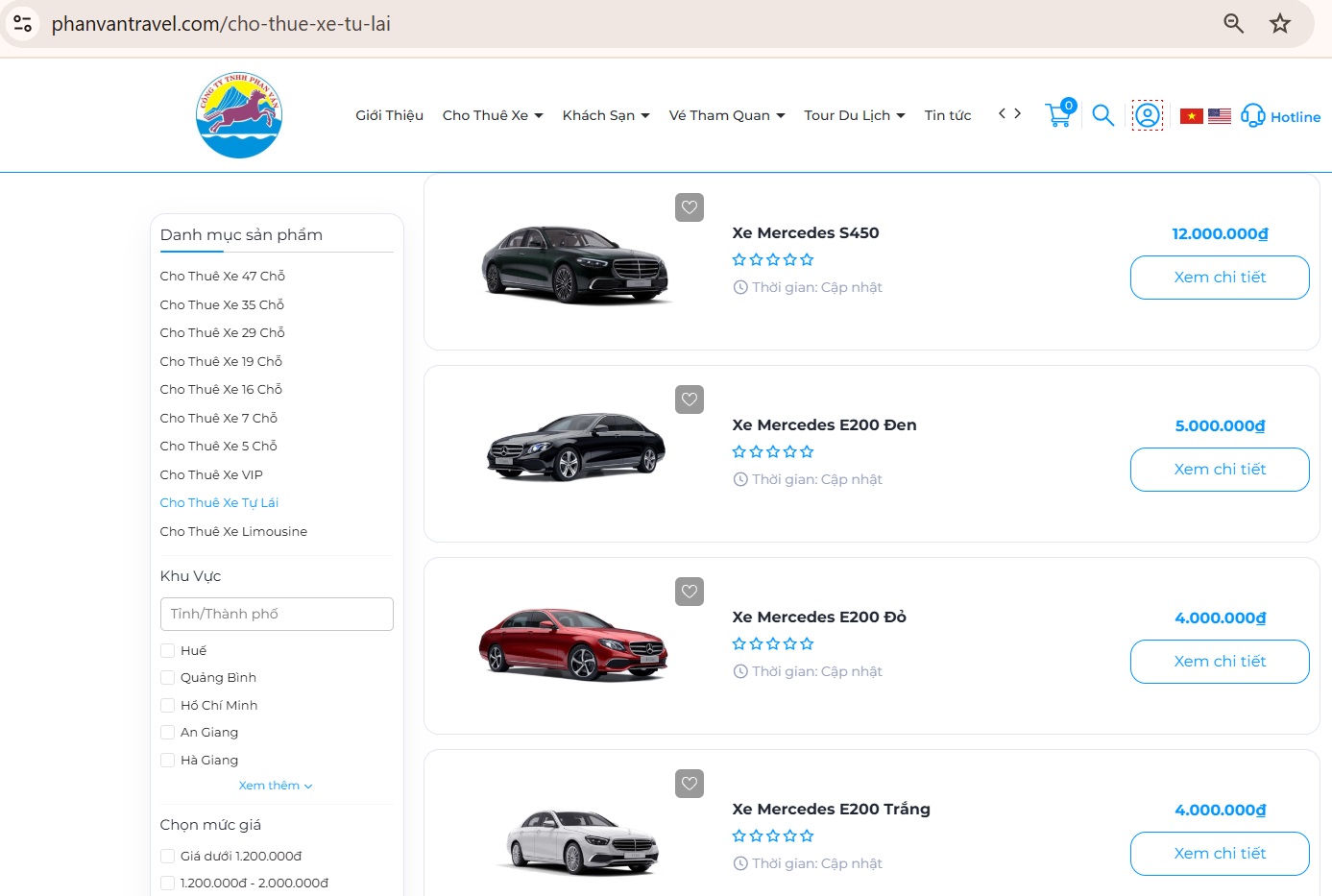The image size is (1332, 896).
Task: Check the Huế region filter
Action: (x=167, y=650)
